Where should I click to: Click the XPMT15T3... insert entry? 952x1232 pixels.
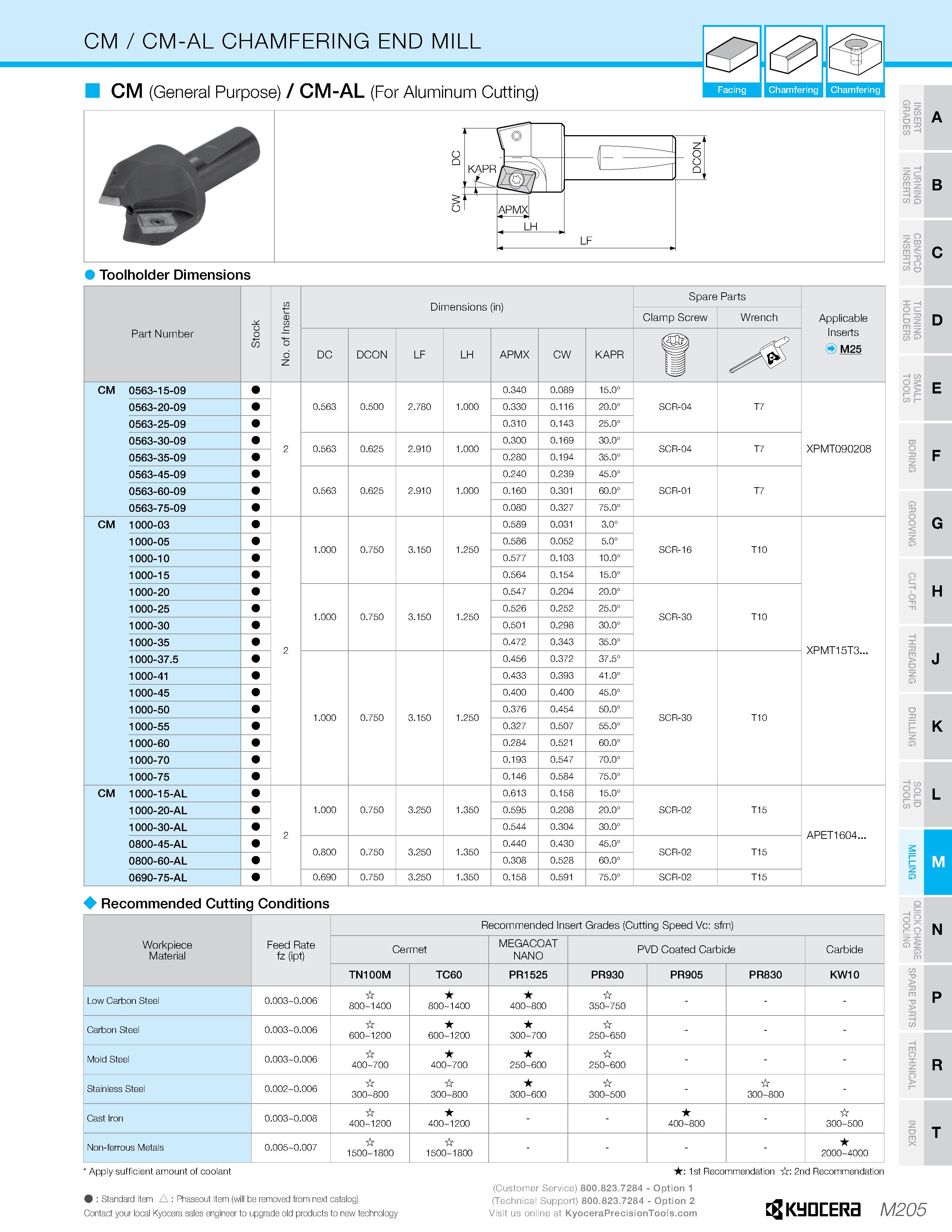point(837,650)
